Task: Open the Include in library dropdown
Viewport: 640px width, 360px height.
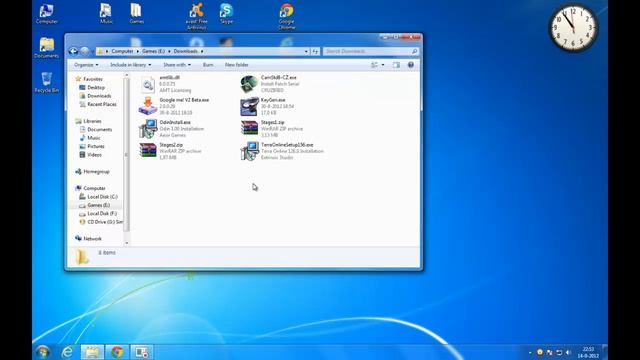Action: [x=131, y=65]
